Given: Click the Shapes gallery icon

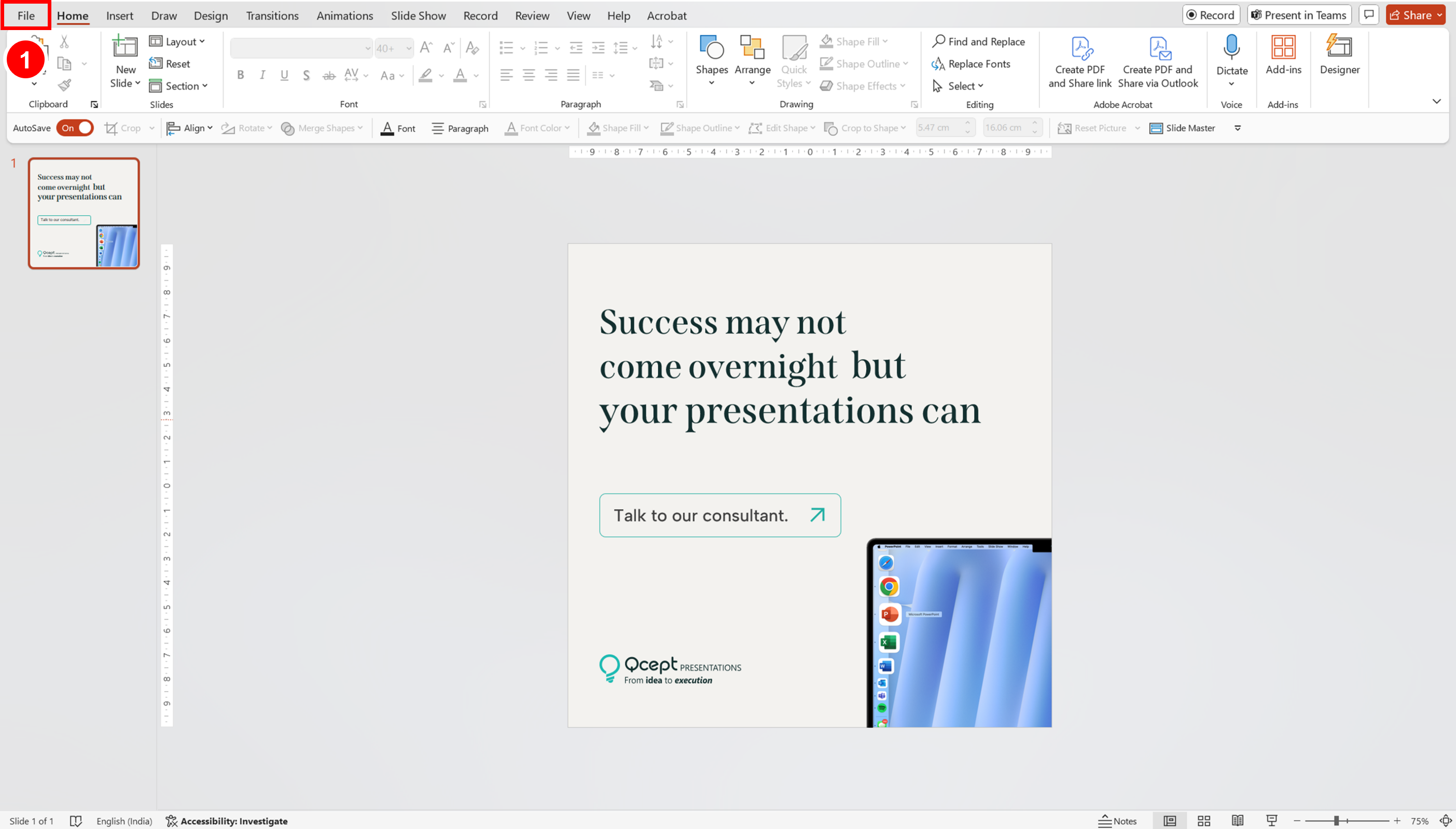Looking at the screenshot, I should point(712,48).
